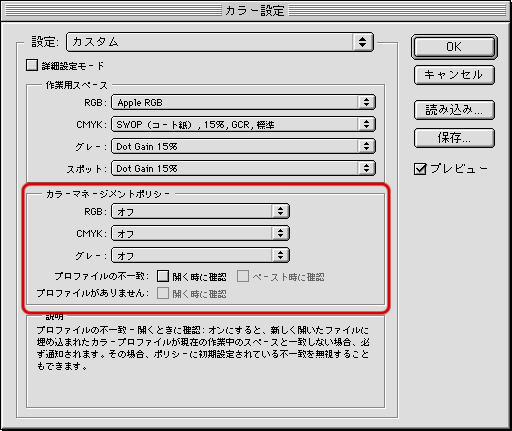Uncheck the プレビュー checkbox
Viewport: 512px width, 431px height.
(420, 169)
